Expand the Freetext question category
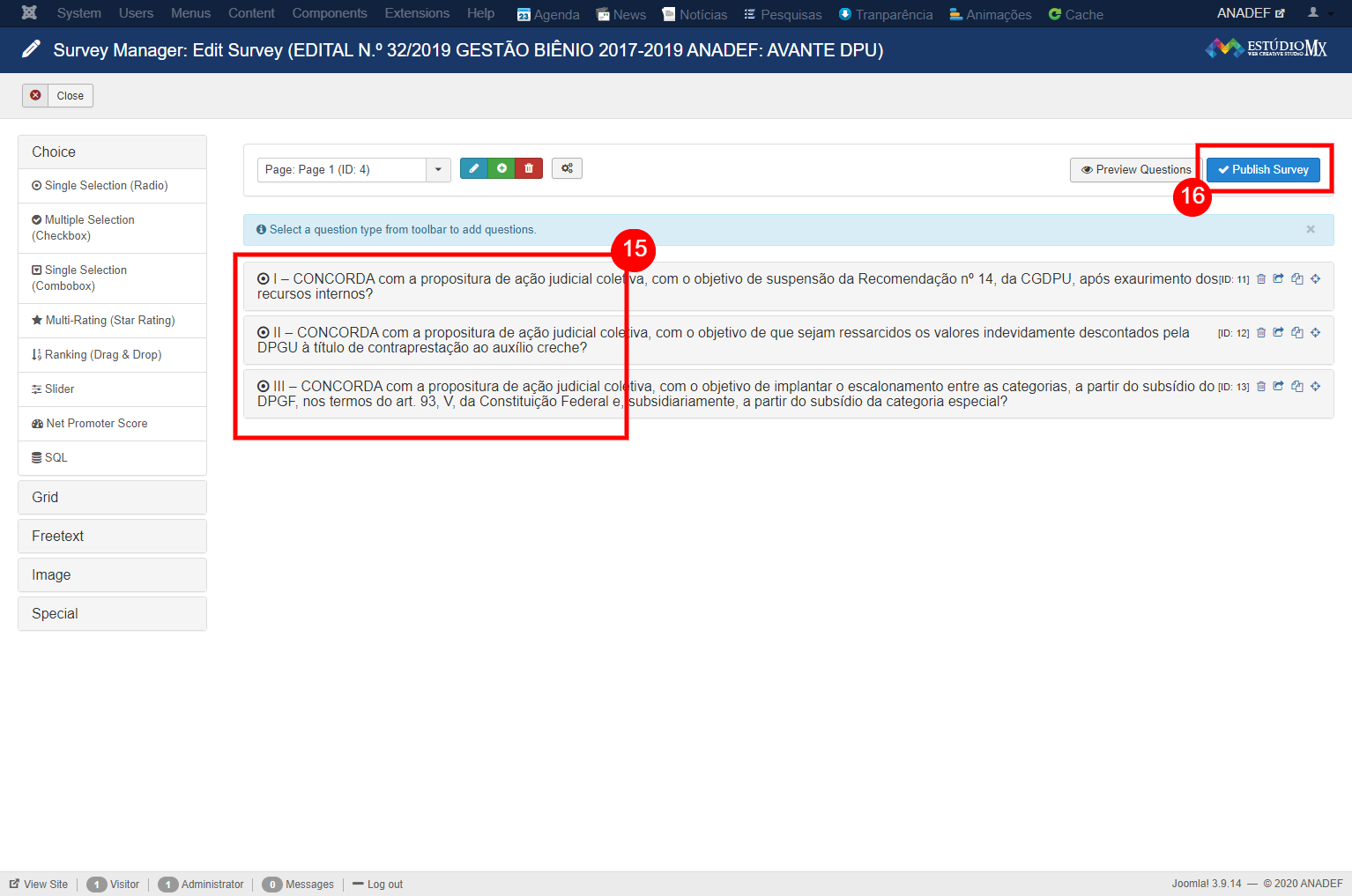1352x896 pixels. click(112, 536)
